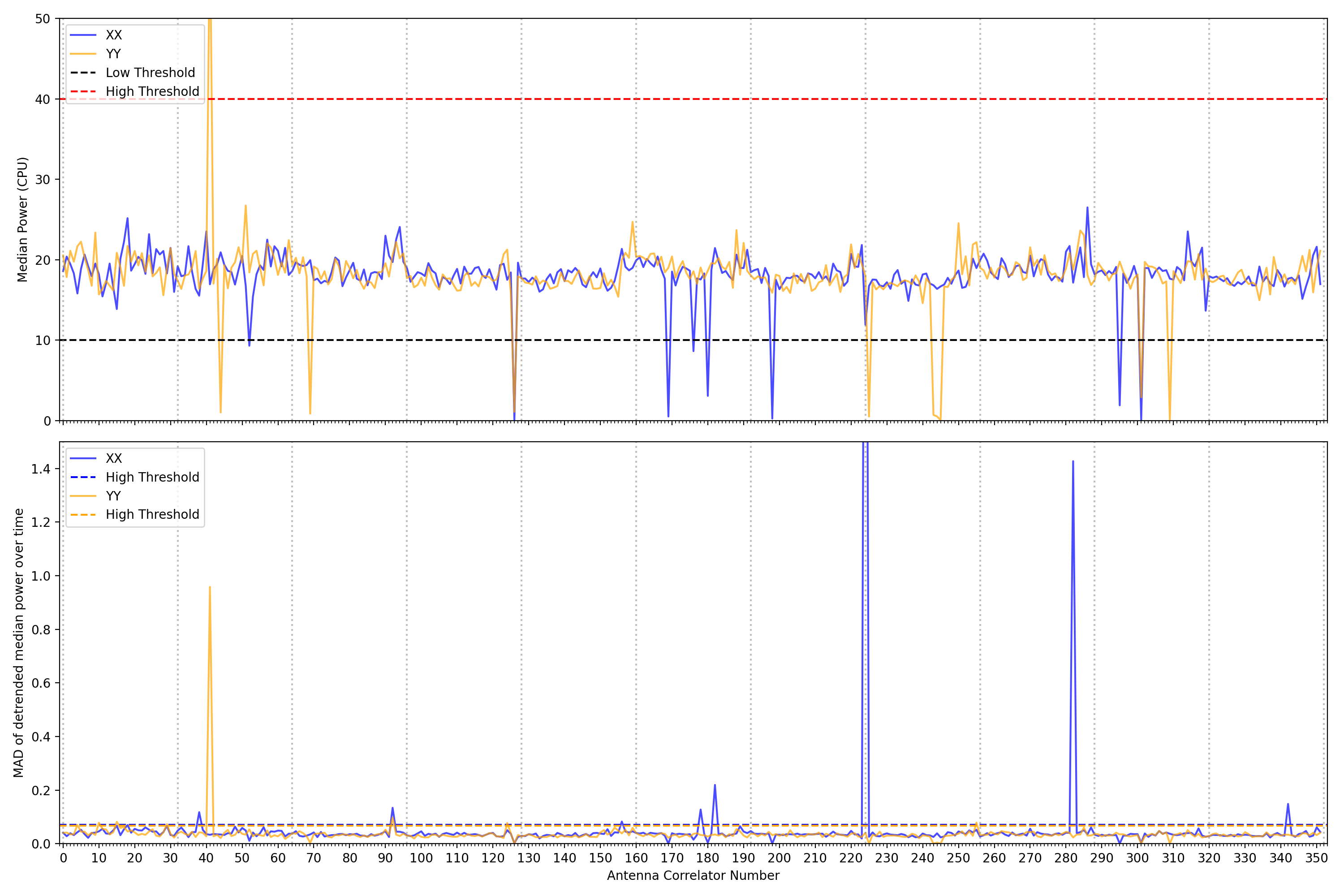The width and height of the screenshot is (1344, 896).
Task: Click the red dashed High Threshold legend swatch
Action: [83, 91]
